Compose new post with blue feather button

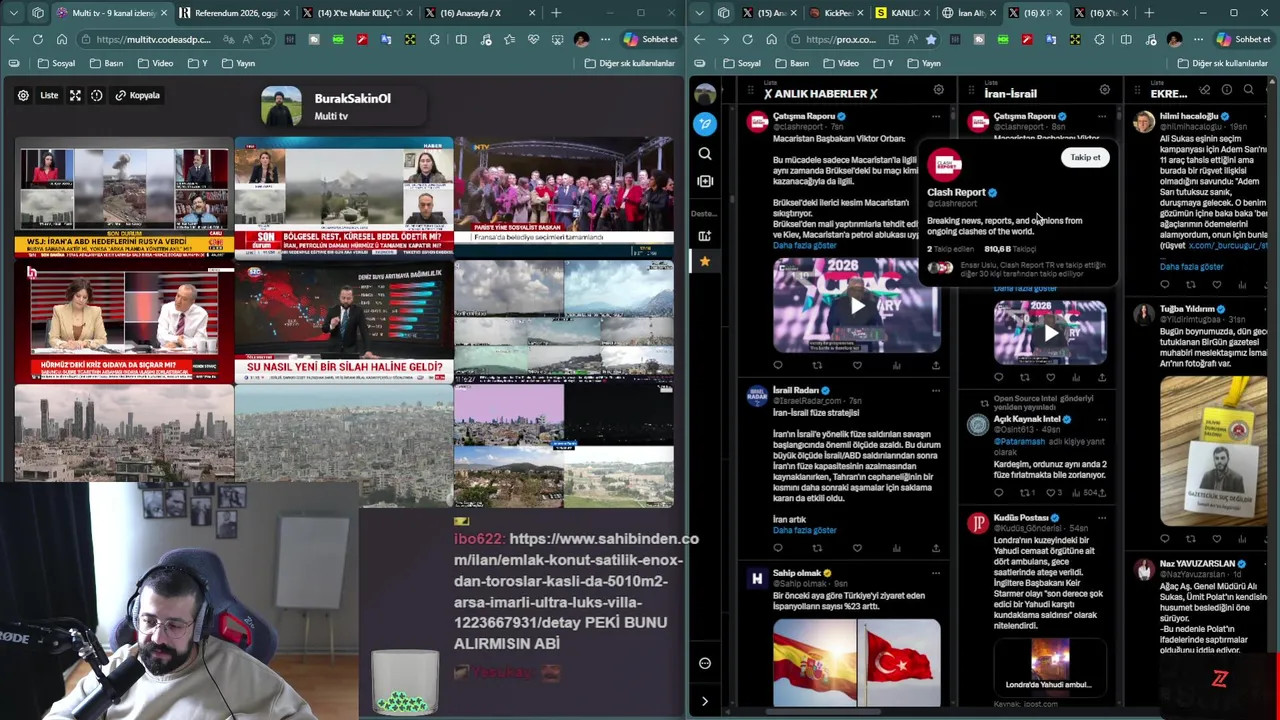pos(705,124)
